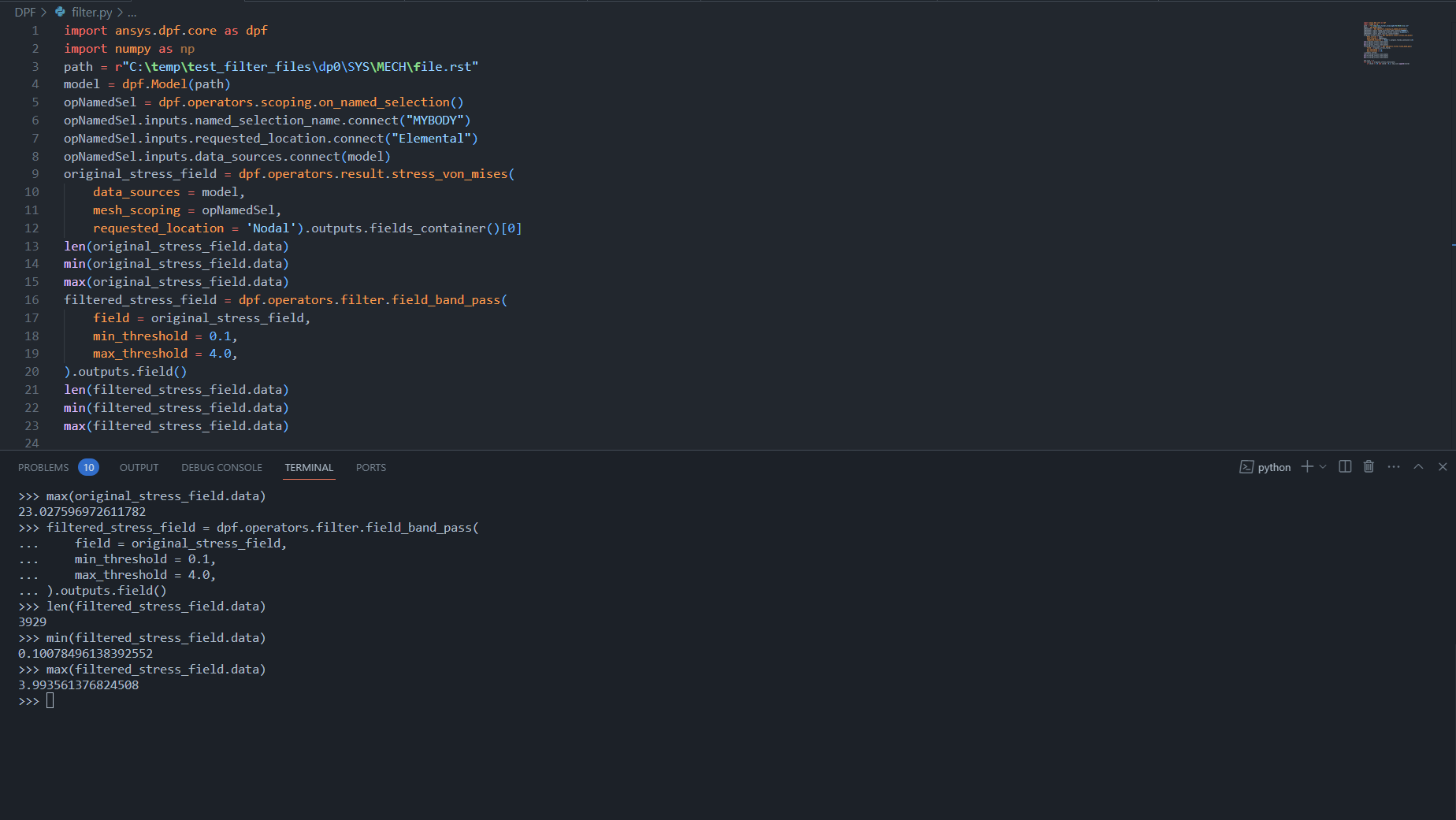Click 'stress_von_mises(' in the editor
The width and height of the screenshot is (1456, 820).
453,174
